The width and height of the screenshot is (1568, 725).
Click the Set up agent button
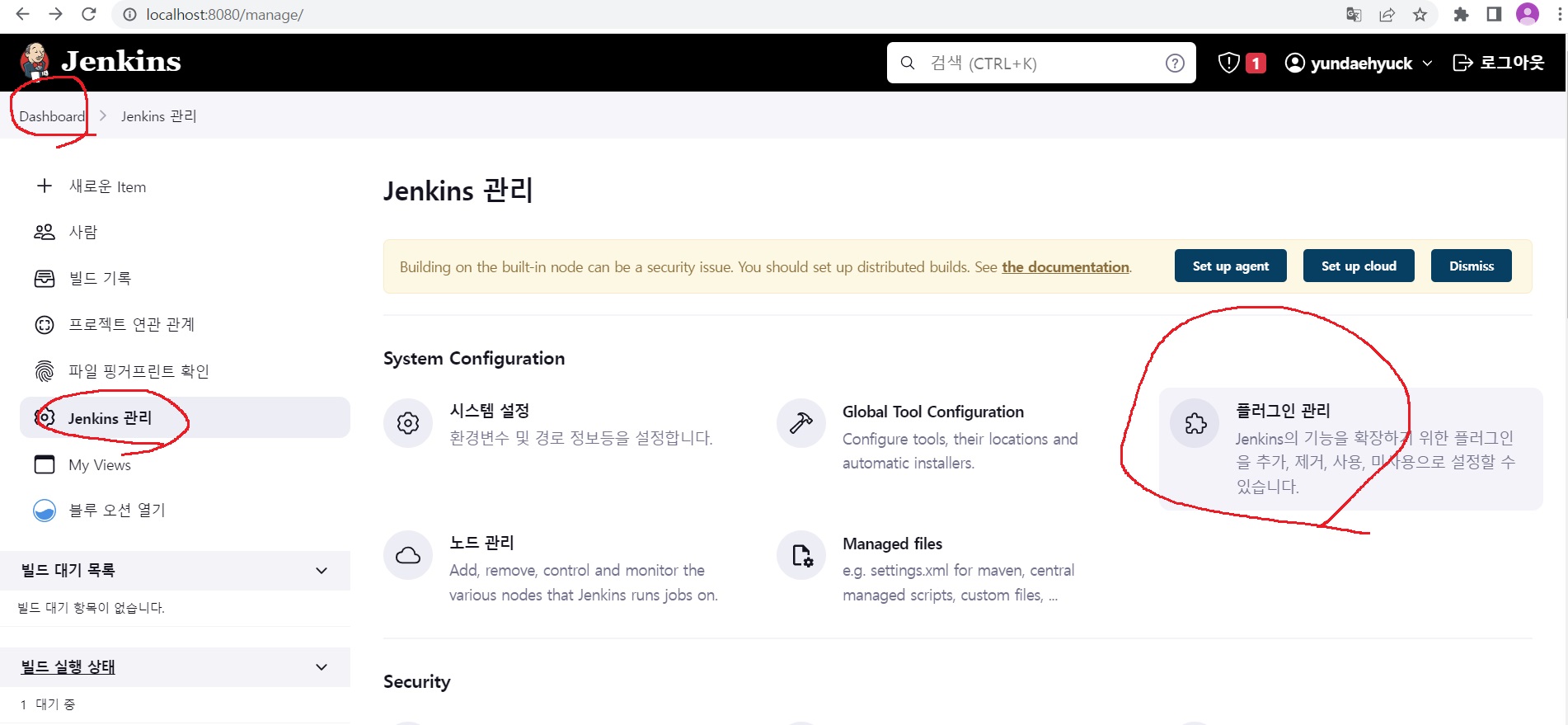tap(1230, 266)
